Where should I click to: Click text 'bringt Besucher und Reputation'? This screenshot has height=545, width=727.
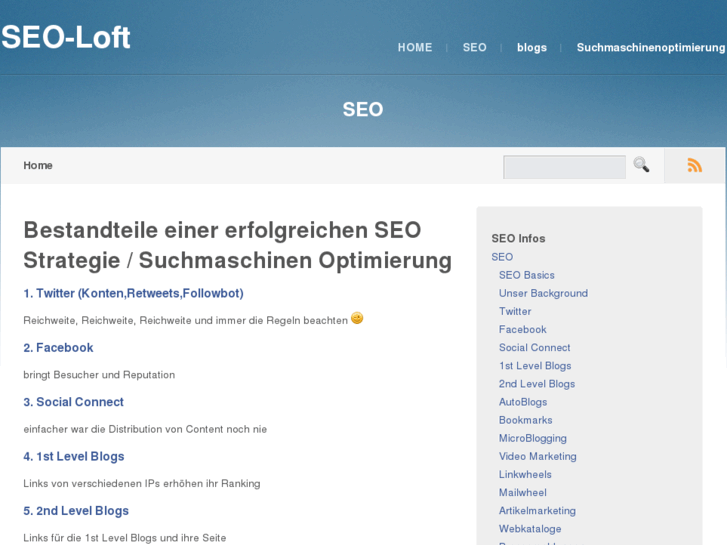coord(99,375)
